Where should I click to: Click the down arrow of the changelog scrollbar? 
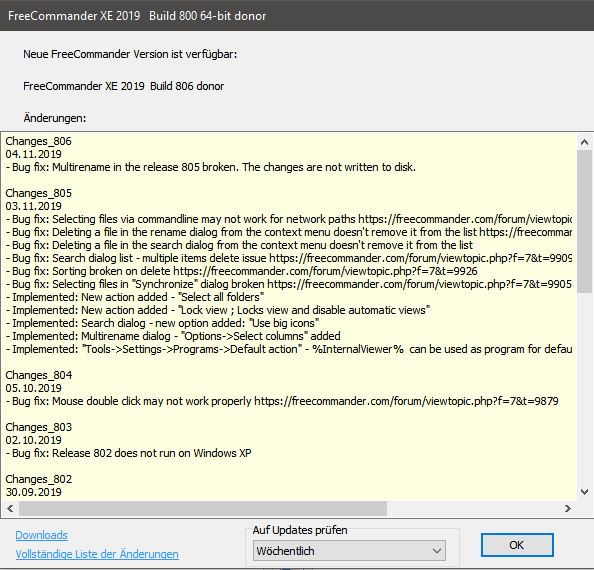(585, 492)
